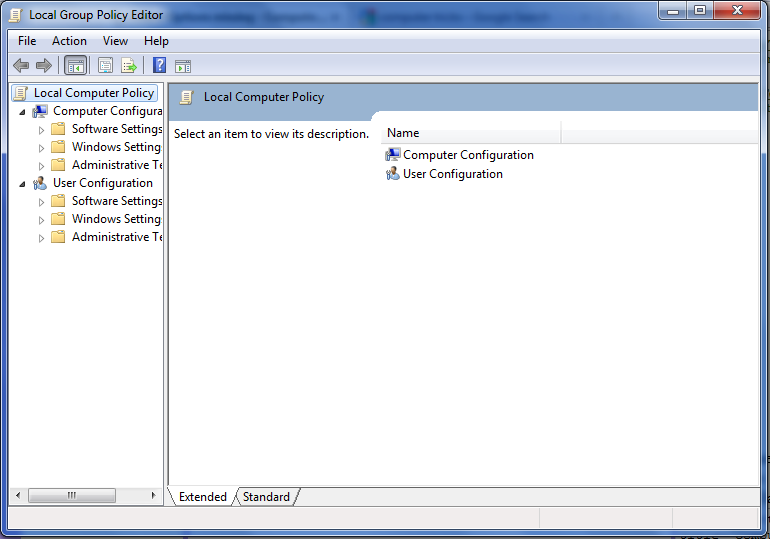Viewport: 772px width, 541px height.
Task: Open the Action menu
Action: tap(69, 41)
